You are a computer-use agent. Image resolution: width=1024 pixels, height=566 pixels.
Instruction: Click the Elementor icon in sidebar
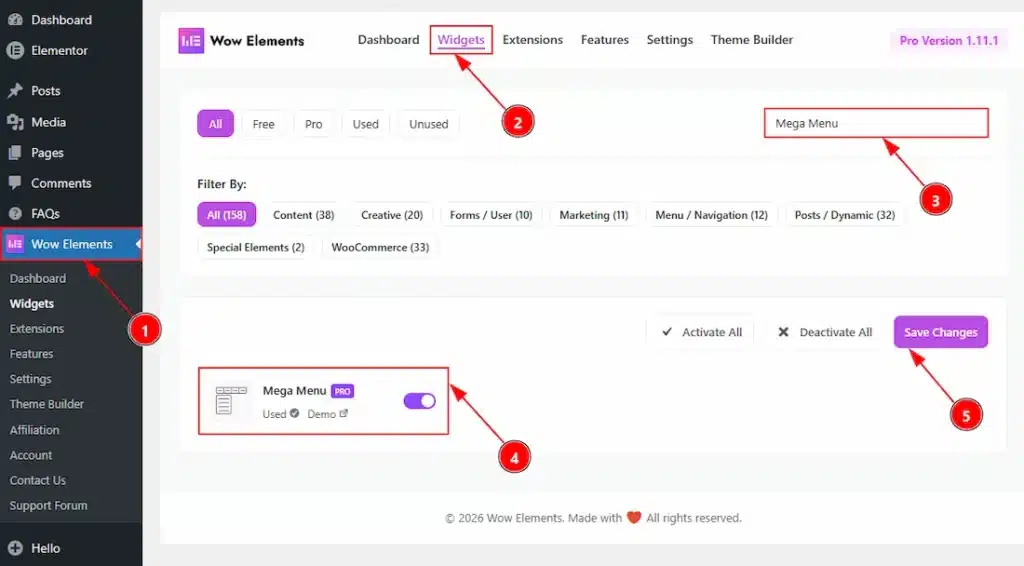click(x=15, y=50)
